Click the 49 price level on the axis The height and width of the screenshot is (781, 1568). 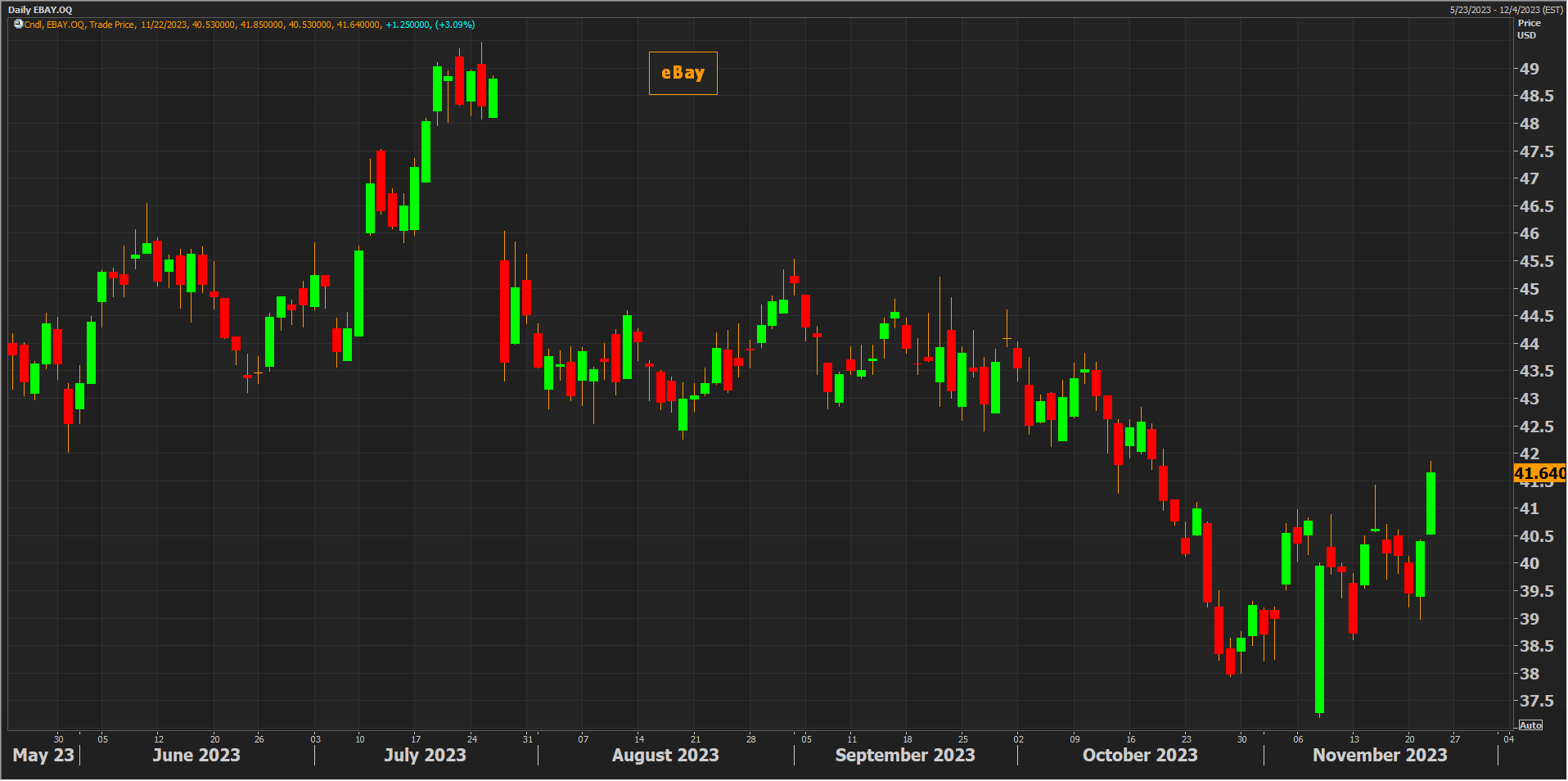tap(1529, 69)
